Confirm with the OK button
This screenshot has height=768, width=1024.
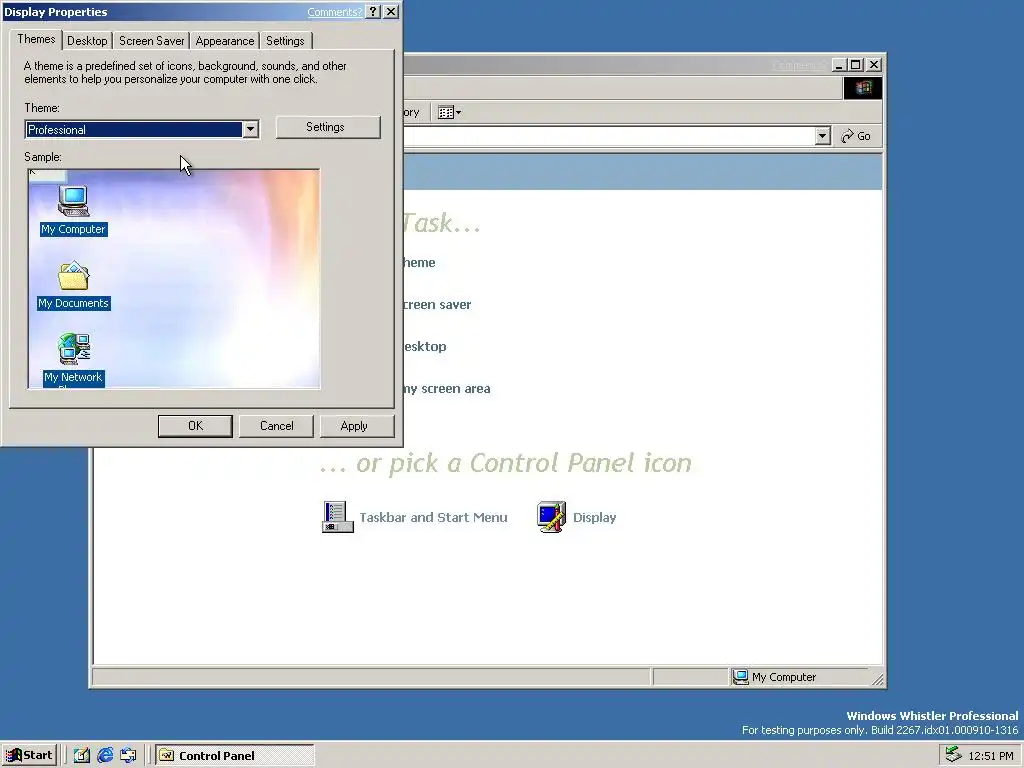[195, 426]
